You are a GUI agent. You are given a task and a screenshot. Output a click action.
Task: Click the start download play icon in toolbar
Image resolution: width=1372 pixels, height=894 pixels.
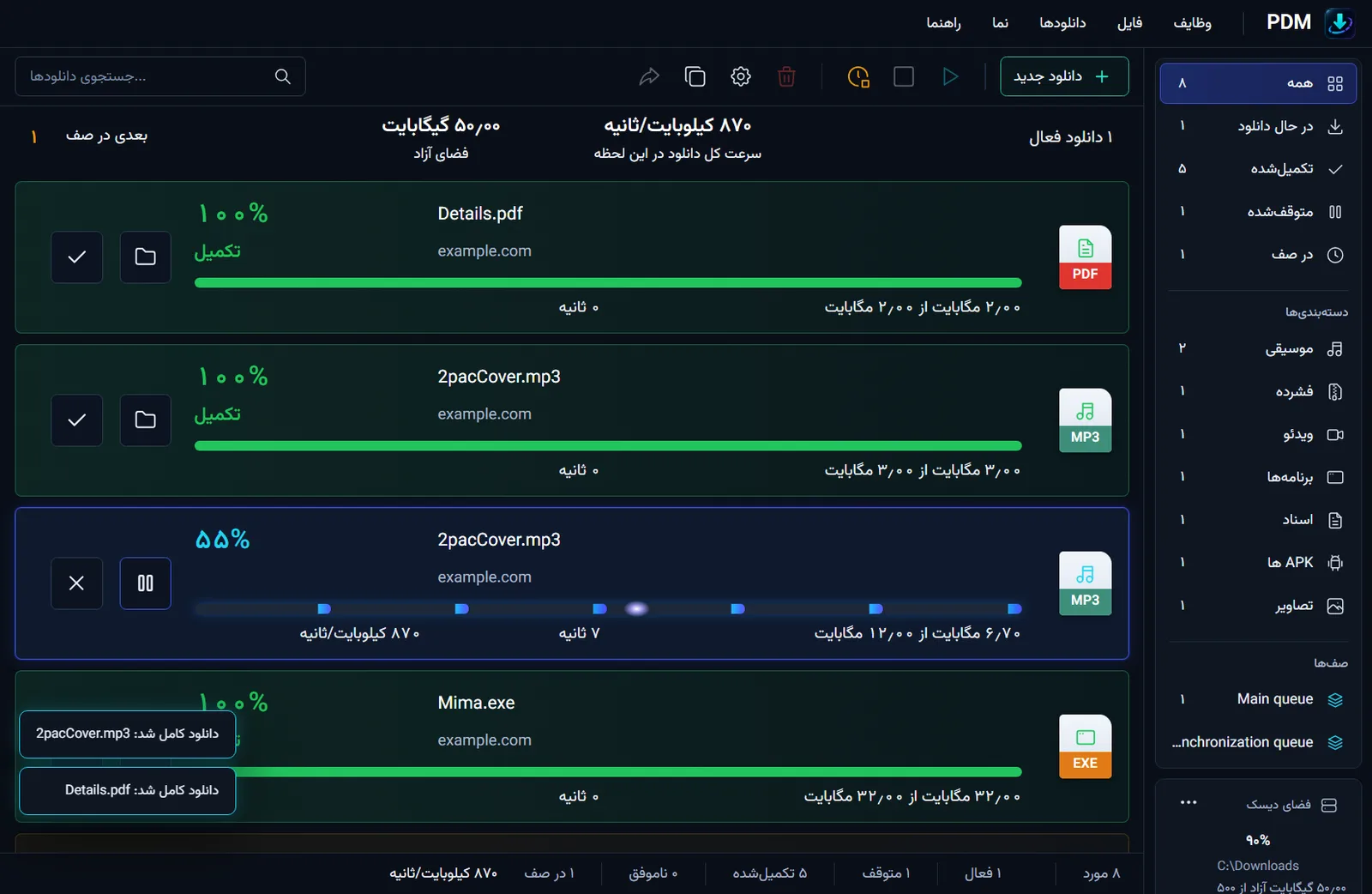coord(949,76)
